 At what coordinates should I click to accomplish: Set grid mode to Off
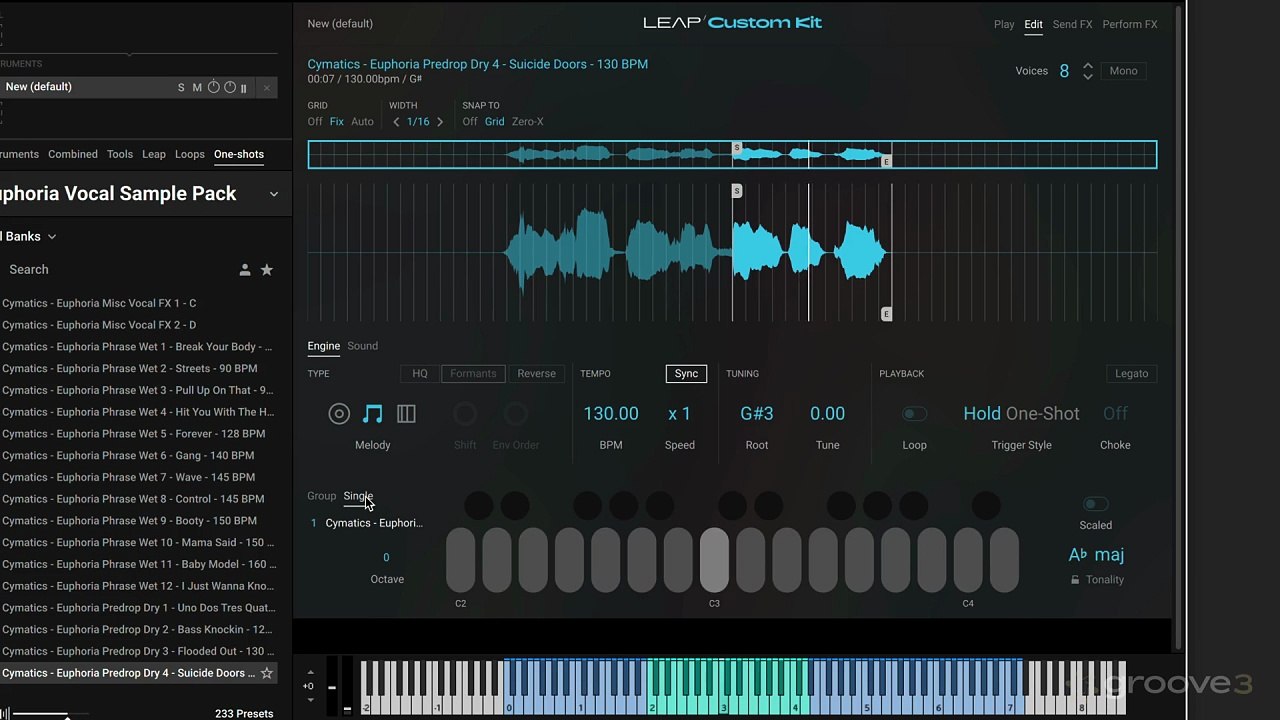315,122
